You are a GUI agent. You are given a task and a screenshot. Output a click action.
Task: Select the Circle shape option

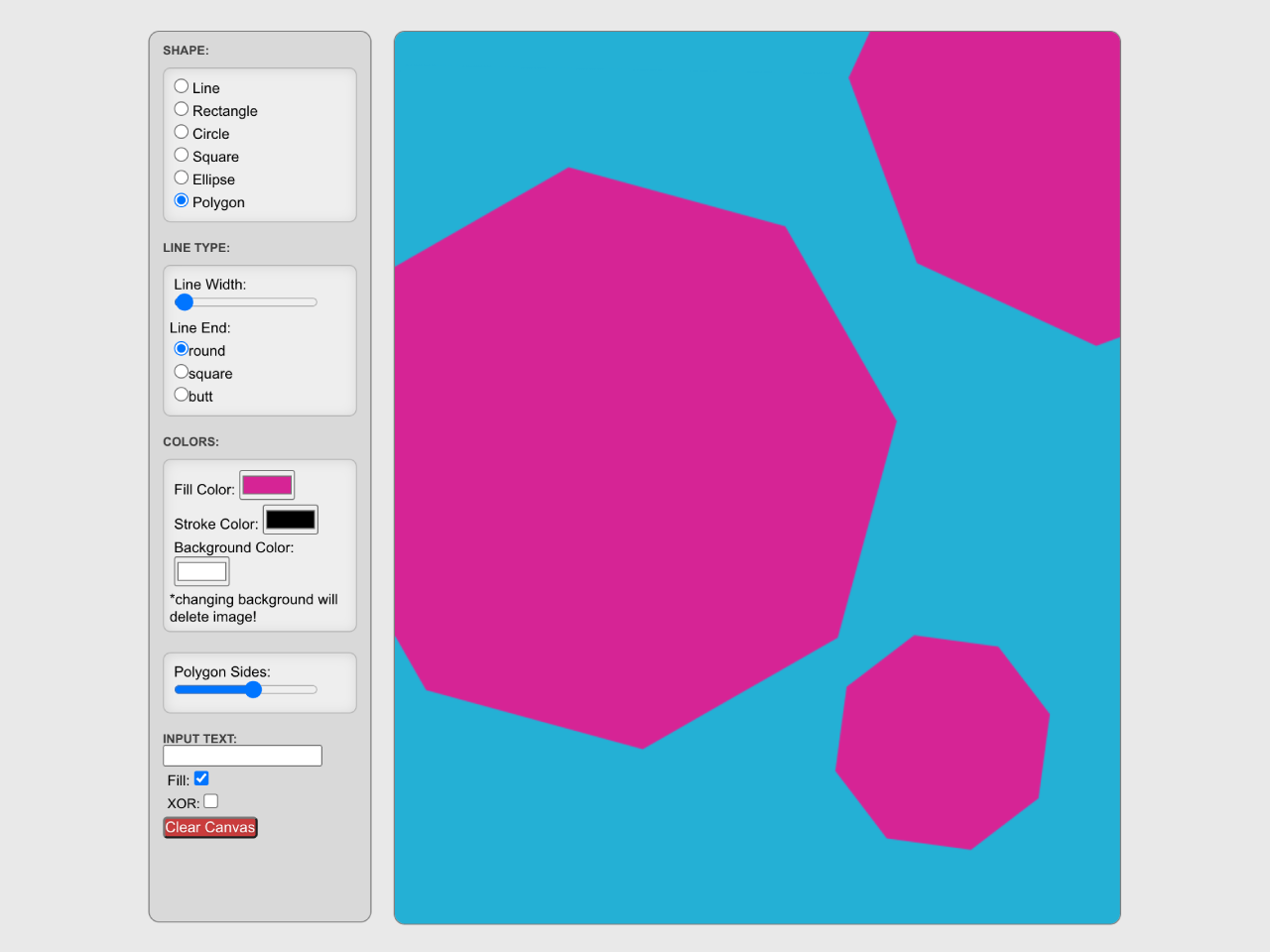pyautogui.click(x=181, y=131)
